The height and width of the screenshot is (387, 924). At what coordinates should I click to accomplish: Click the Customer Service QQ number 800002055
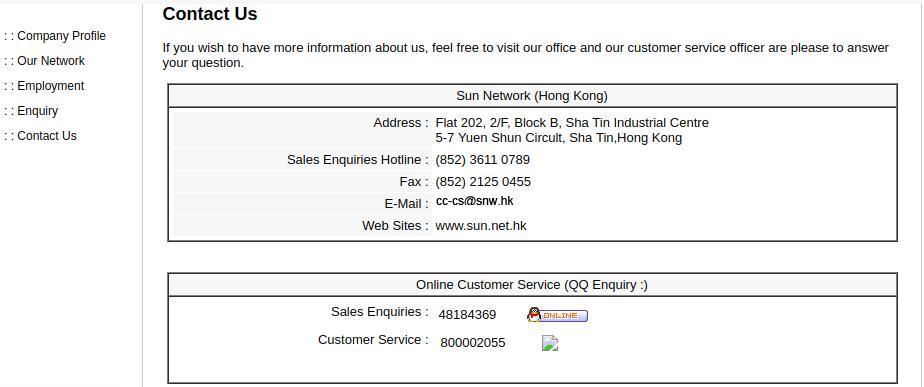473,343
